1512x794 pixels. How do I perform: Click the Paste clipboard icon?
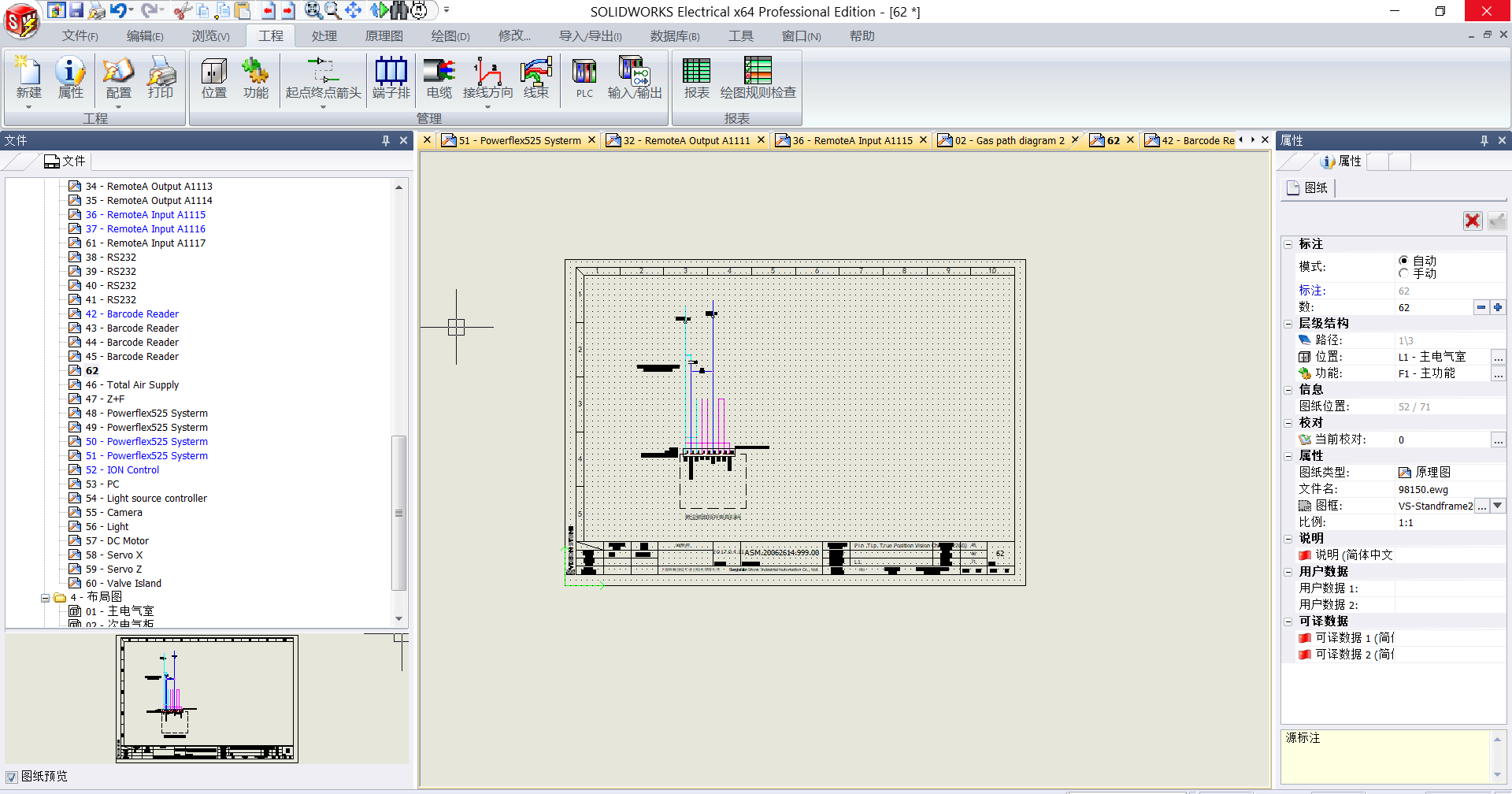[243, 10]
